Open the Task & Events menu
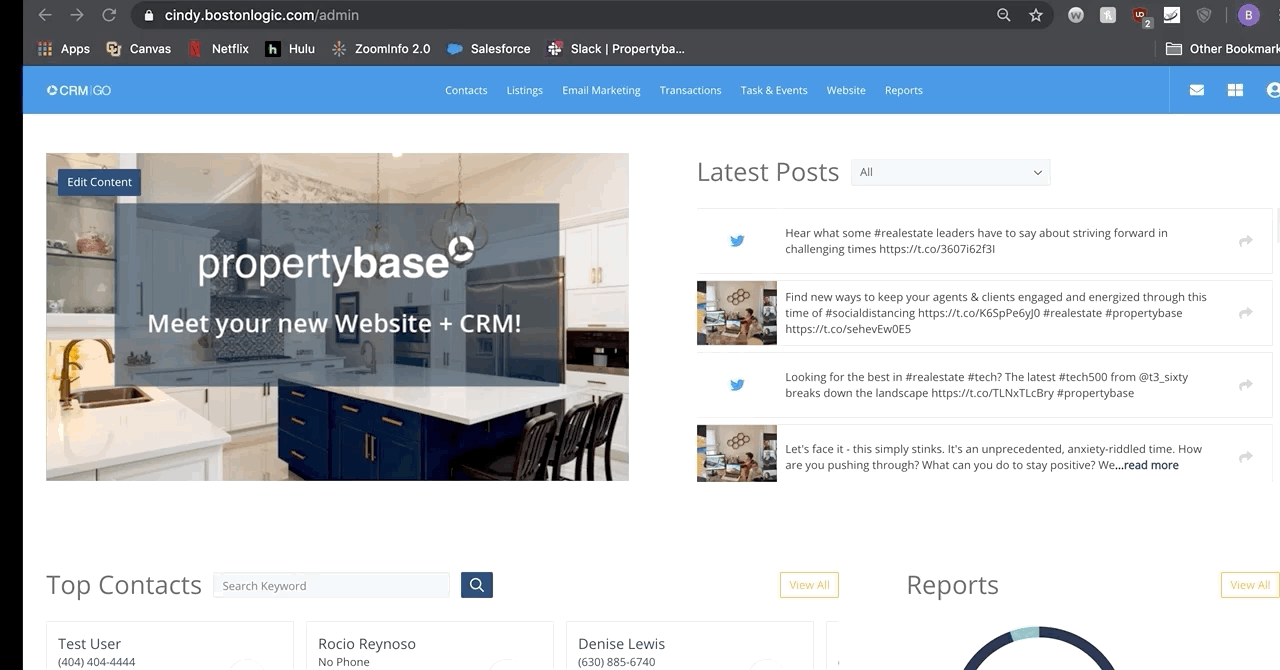Screen dimensions: 1280x670 [x=774, y=90]
